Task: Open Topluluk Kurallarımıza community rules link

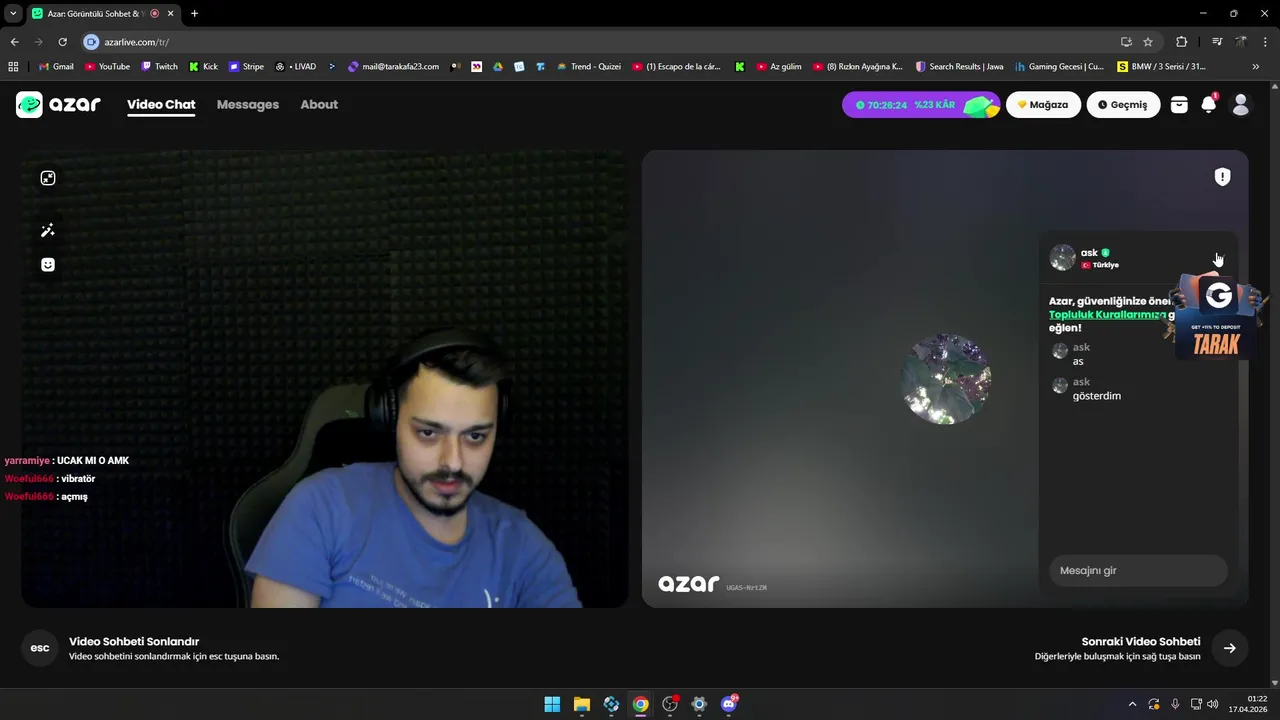Action: tap(1107, 314)
